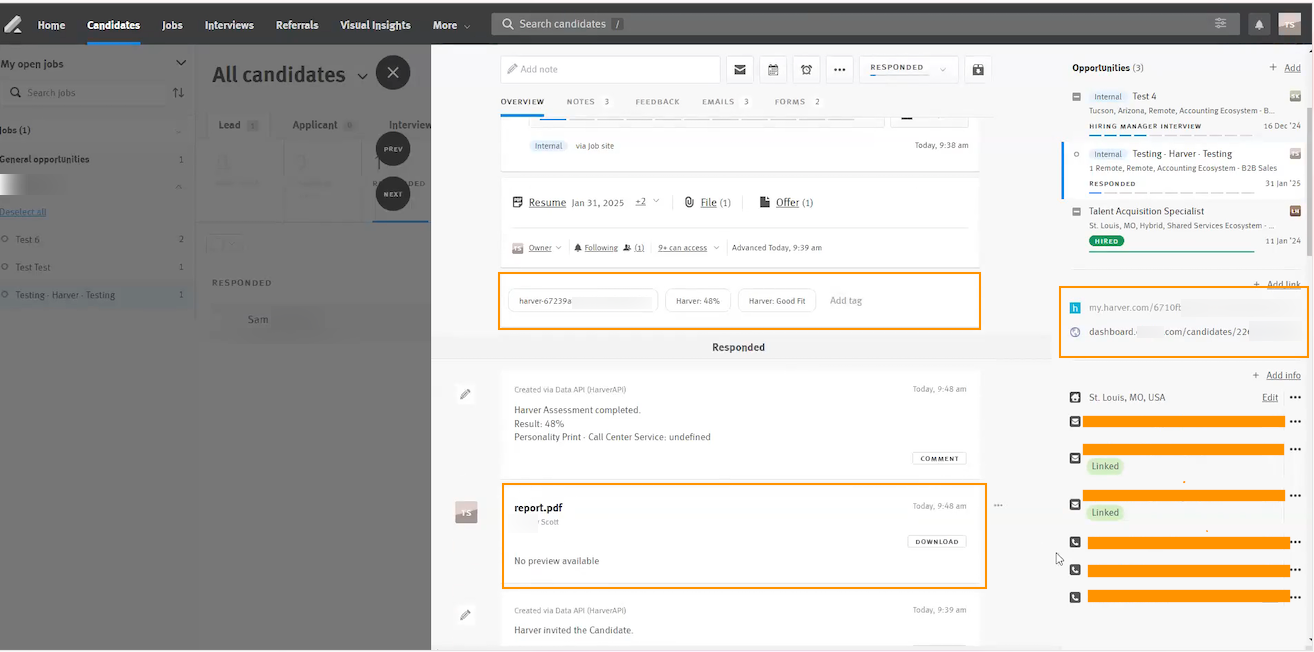The width and height of the screenshot is (1314, 652).
Task: Click the Add tag field
Action: [846, 300]
